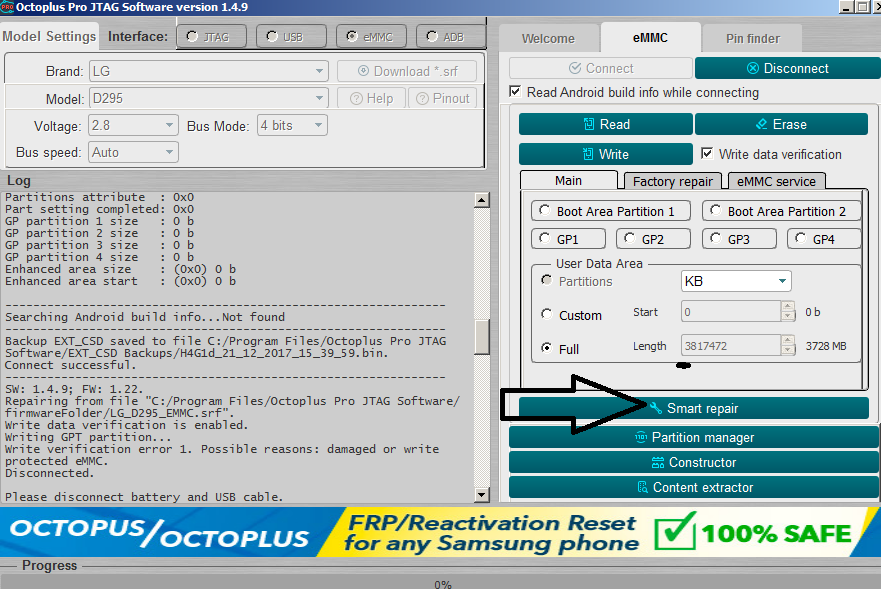Click the Read chip icon

click(x=589, y=124)
